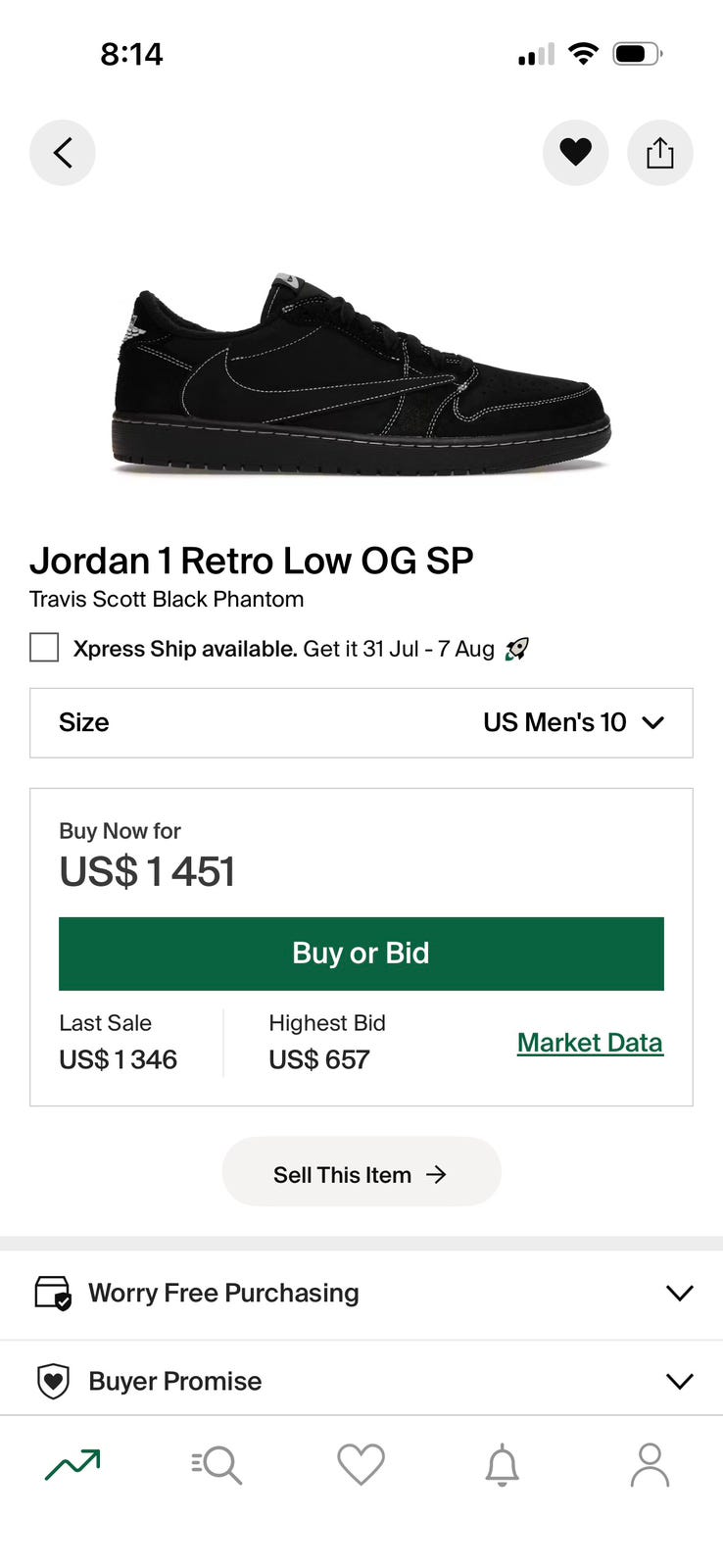
Task: Open the notifications bell tab
Action: pos(503,1465)
